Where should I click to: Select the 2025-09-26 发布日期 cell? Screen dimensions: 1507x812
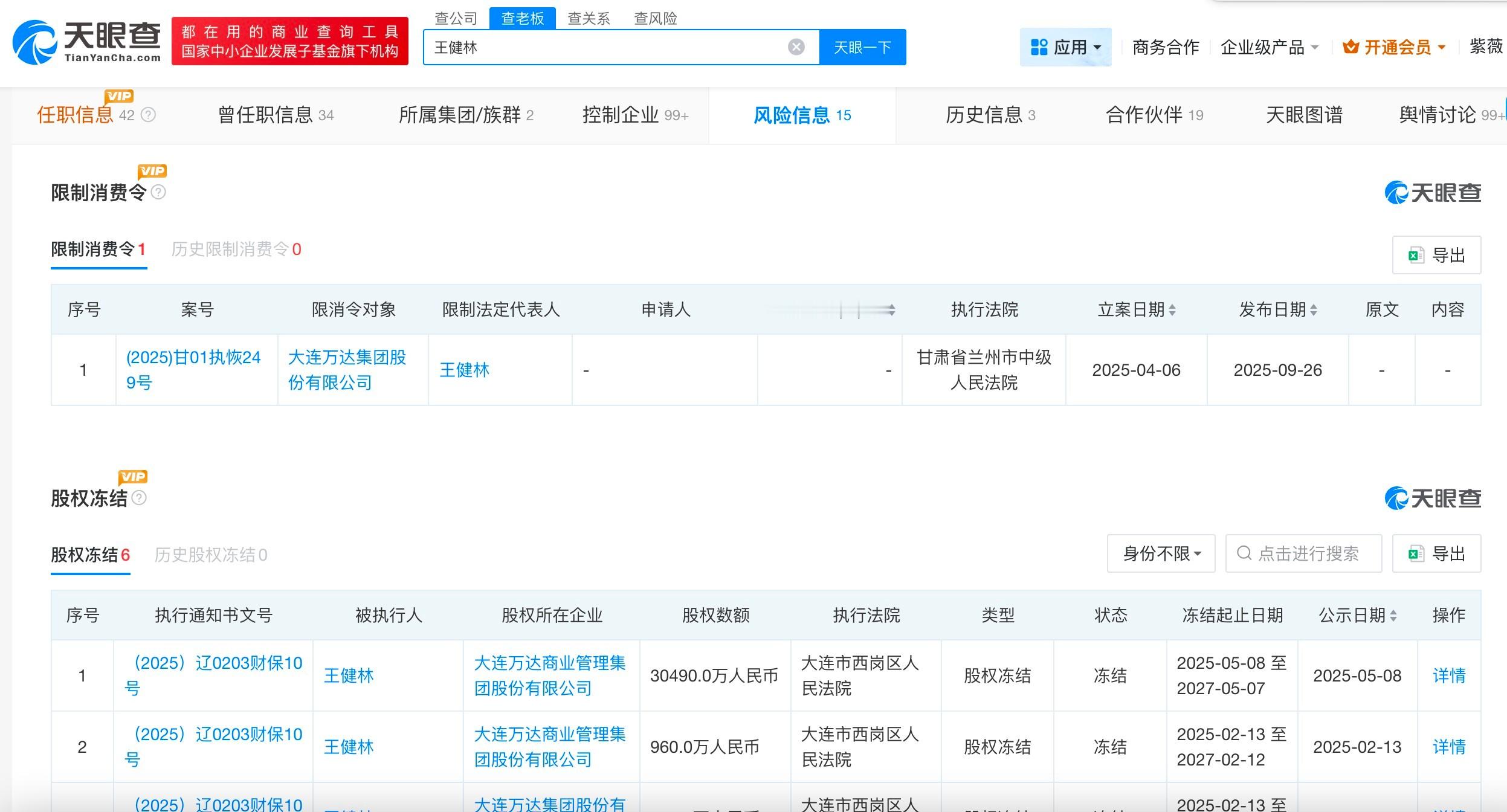tap(1278, 370)
